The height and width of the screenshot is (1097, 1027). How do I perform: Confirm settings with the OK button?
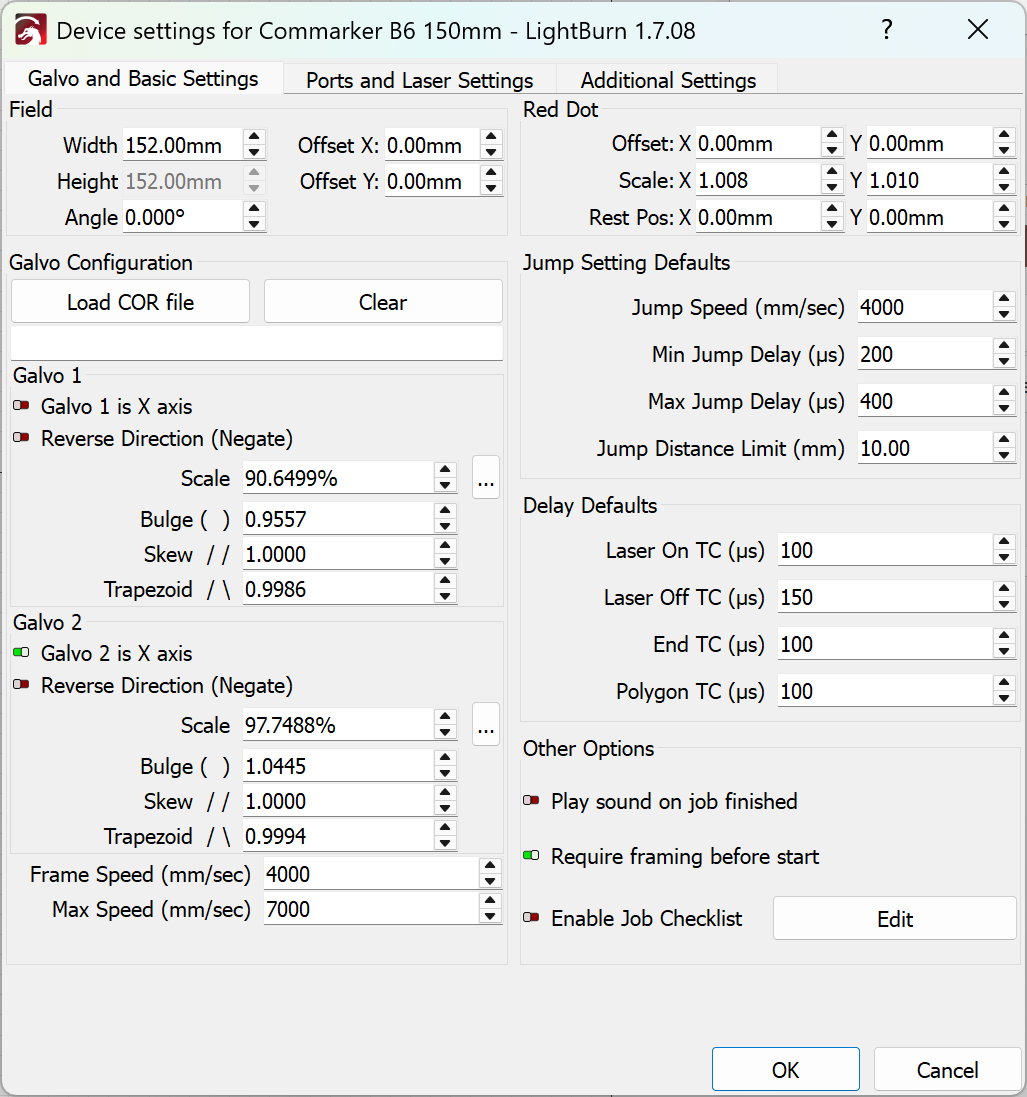click(785, 1070)
